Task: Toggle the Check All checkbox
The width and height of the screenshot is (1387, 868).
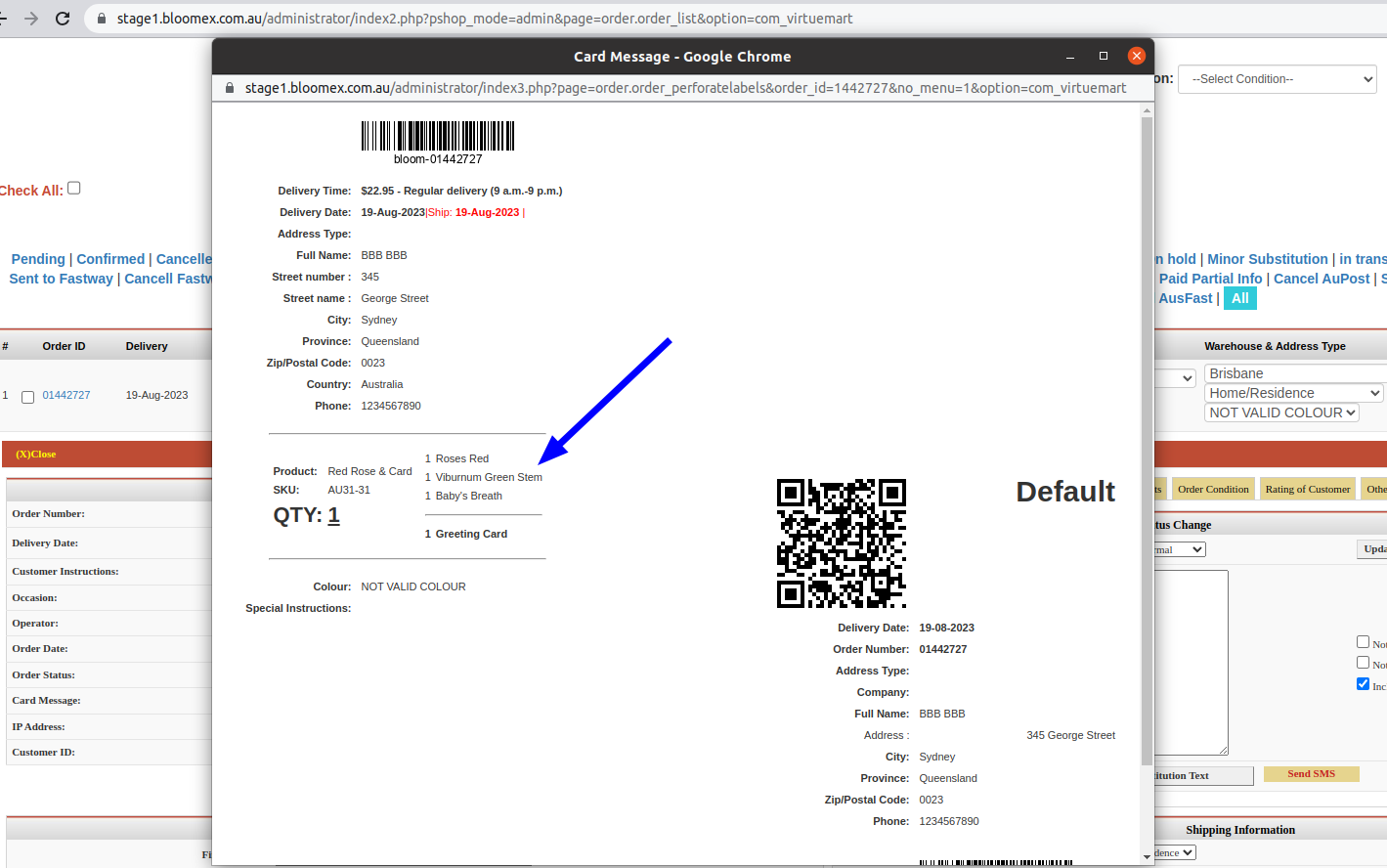Action: click(74, 188)
